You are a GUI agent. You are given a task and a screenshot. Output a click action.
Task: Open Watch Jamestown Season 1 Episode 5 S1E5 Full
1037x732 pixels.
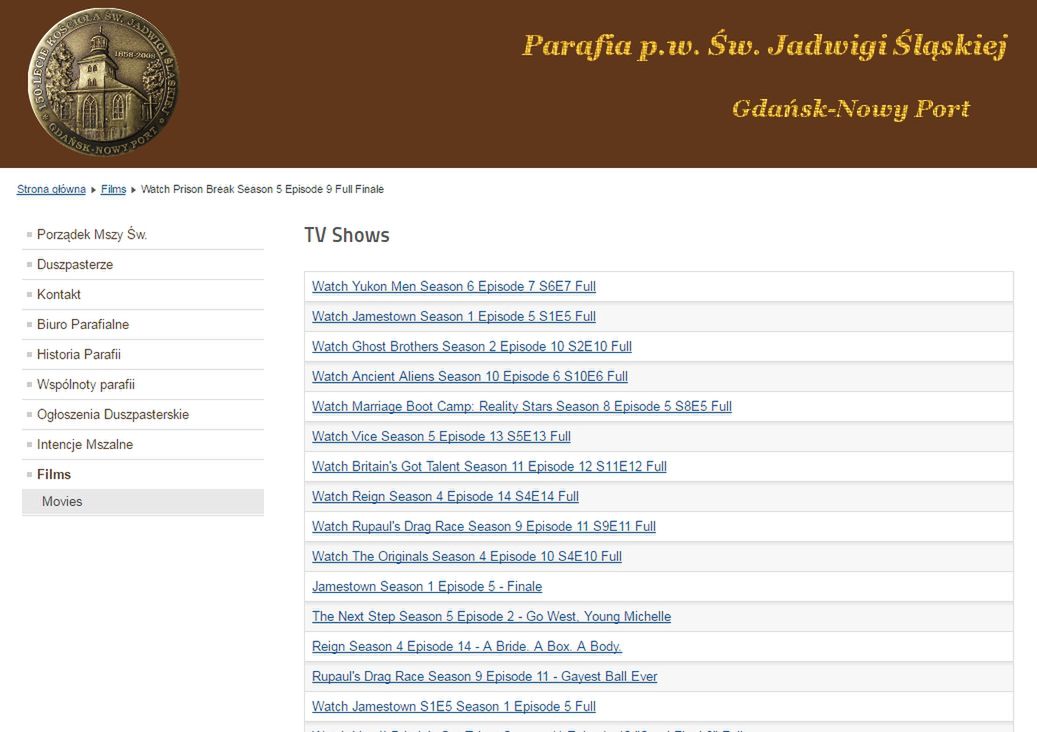coord(454,316)
